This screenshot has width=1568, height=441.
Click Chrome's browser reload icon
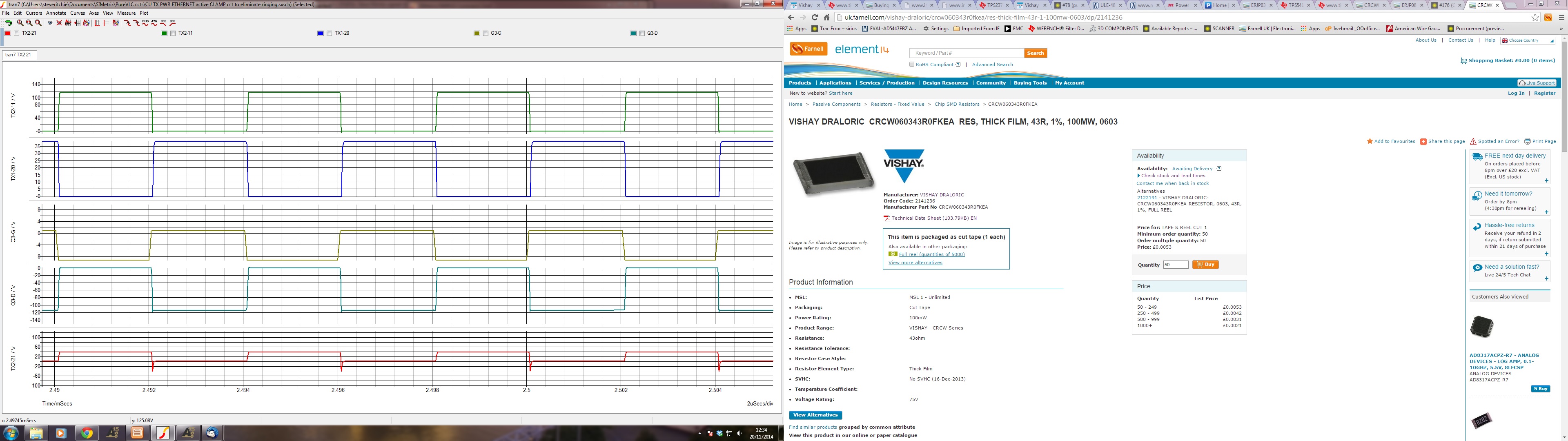pyautogui.click(x=815, y=17)
